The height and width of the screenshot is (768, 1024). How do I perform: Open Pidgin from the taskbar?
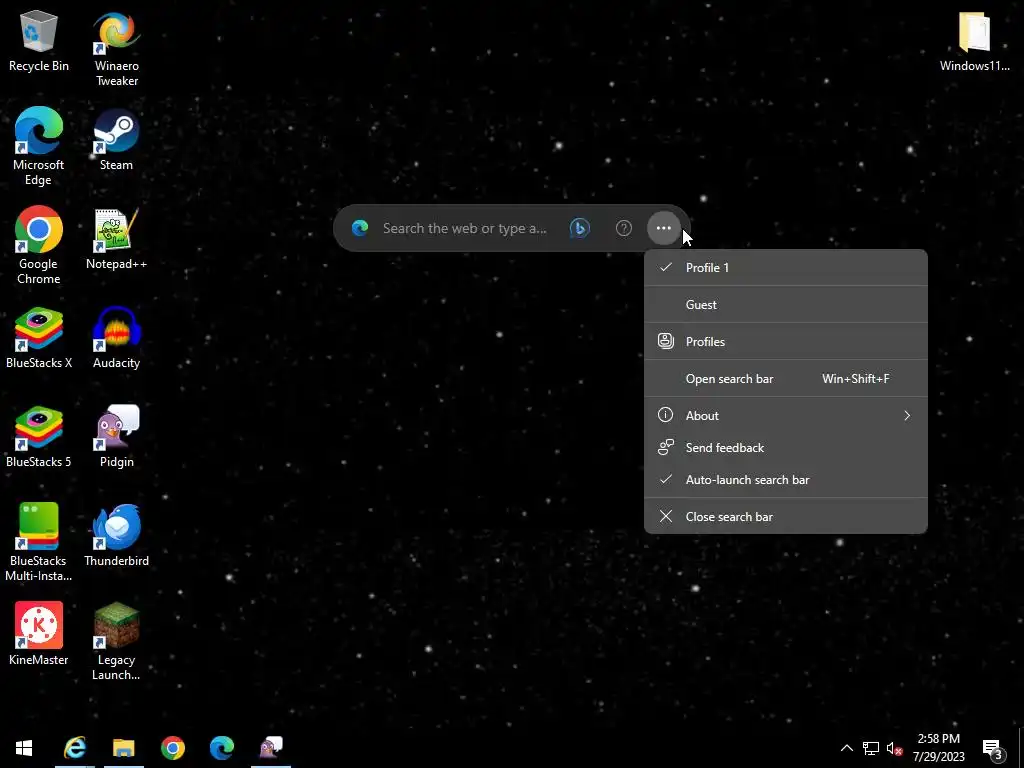[x=271, y=748]
